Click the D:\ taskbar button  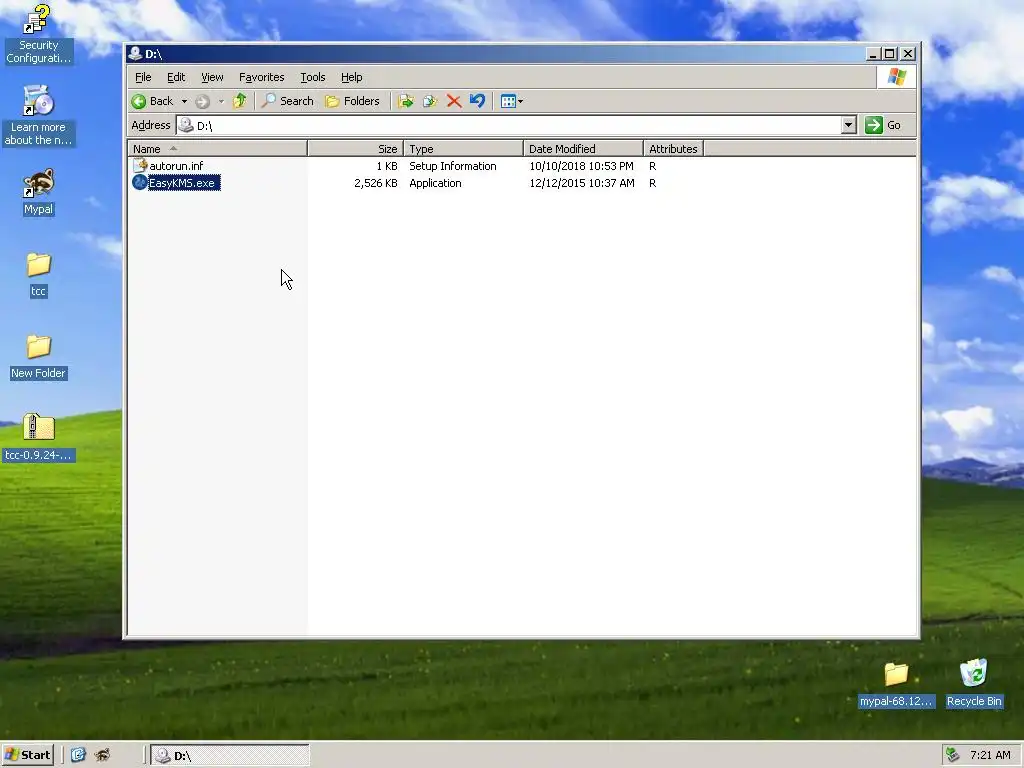coord(230,756)
